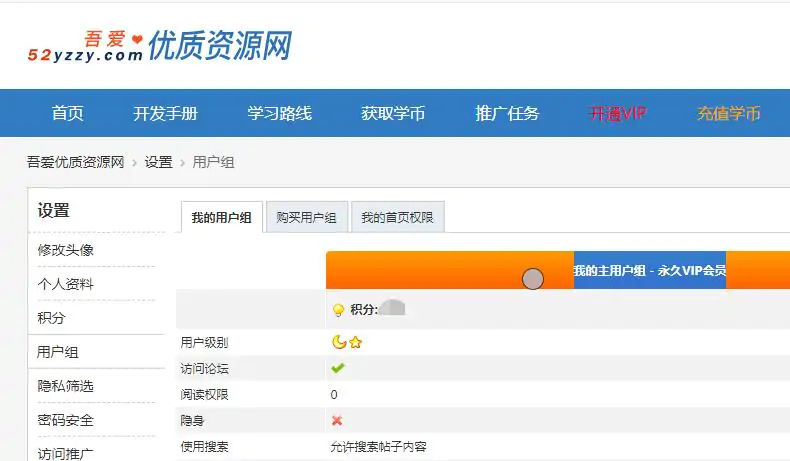Viewport: 790px width, 461px height.
Task: Click the 阅读权限 row label
Action: [204, 394]
